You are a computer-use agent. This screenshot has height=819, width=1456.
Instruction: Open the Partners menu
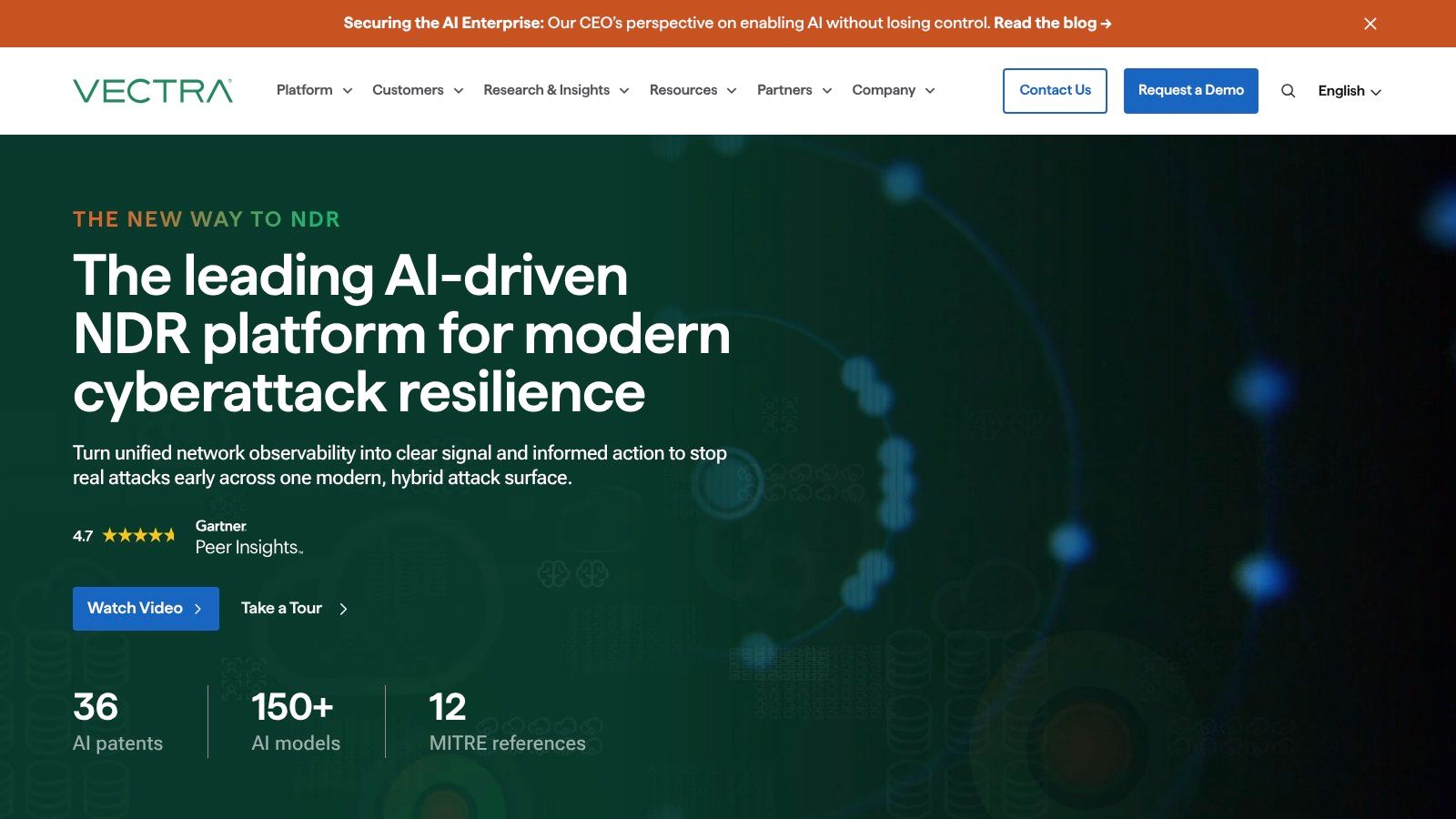(x=793, y=90)
